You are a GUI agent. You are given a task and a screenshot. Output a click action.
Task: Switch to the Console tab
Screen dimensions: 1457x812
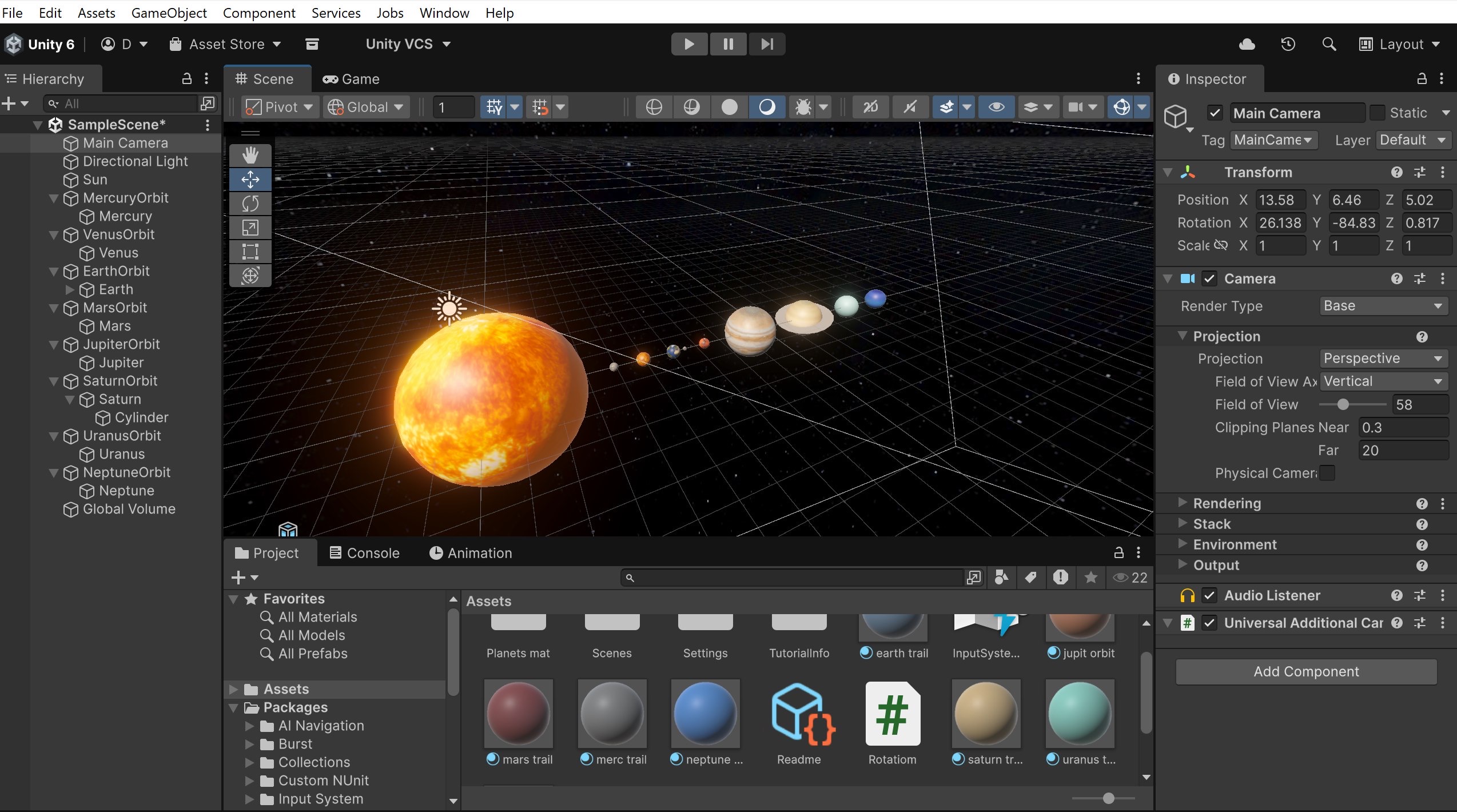[364, 553]
